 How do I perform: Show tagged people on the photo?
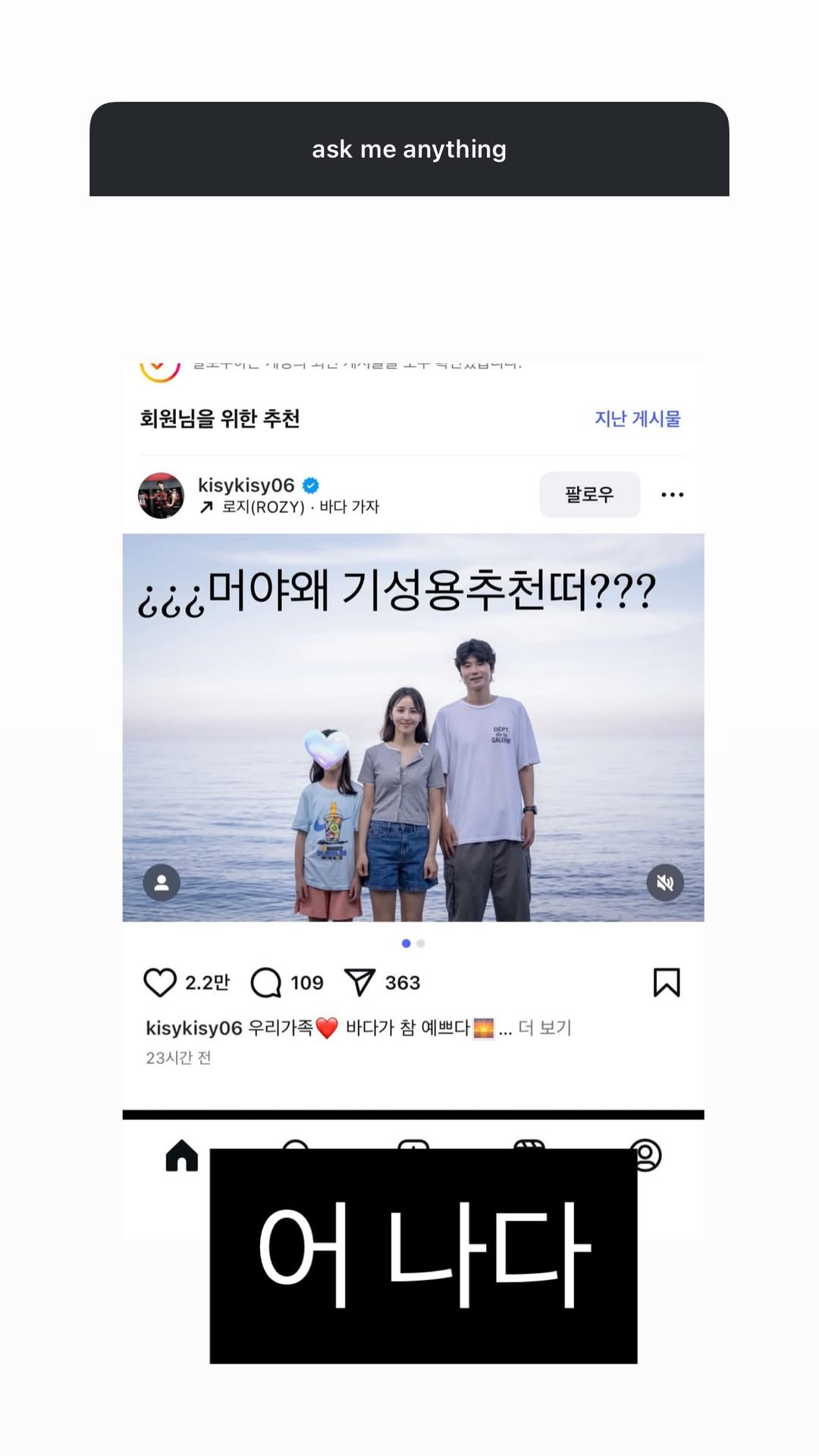tap(162, 883)
